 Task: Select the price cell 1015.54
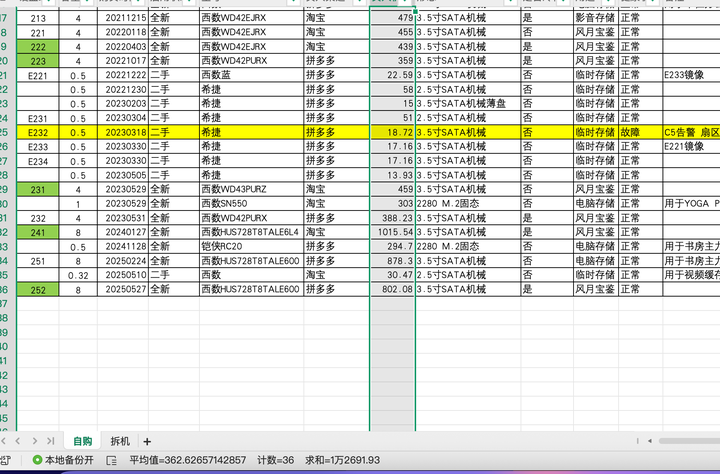pyautogui.click(x=393, y=232)
